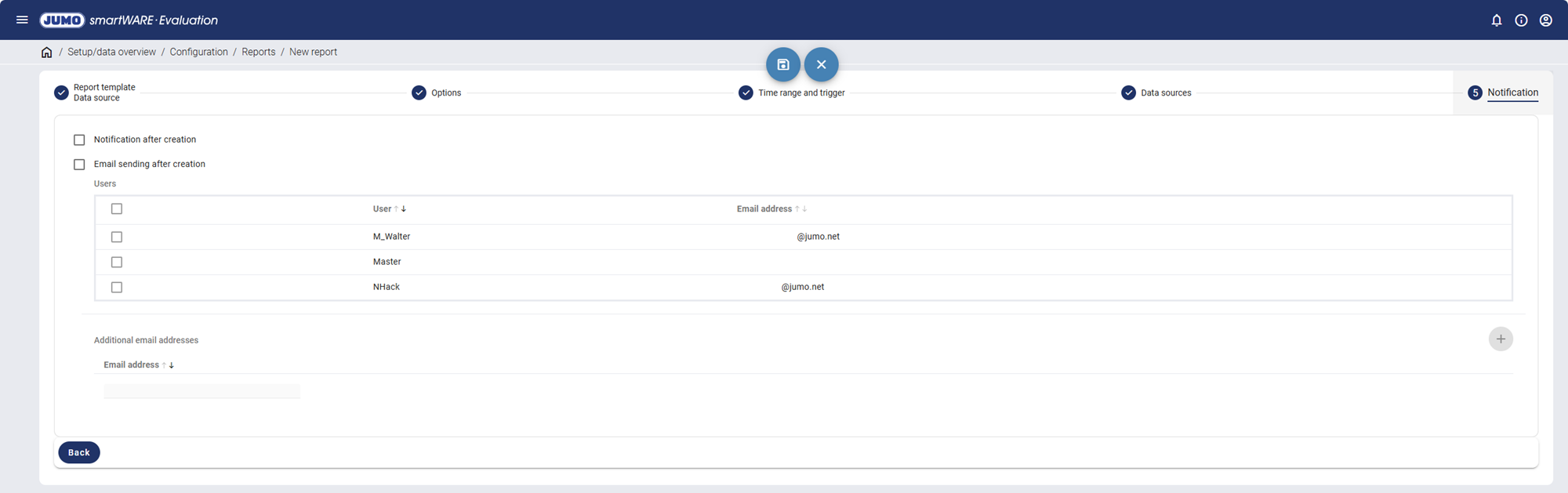Click the home icon in breadcrumb
This screenshot has height=493, width=1568.
click(x=46, y=53)
